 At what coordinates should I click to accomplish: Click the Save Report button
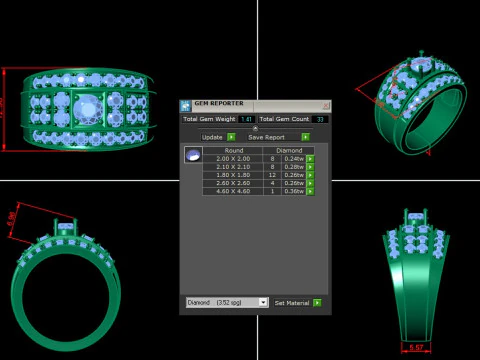pyautogui.click(x=279, y=137)
